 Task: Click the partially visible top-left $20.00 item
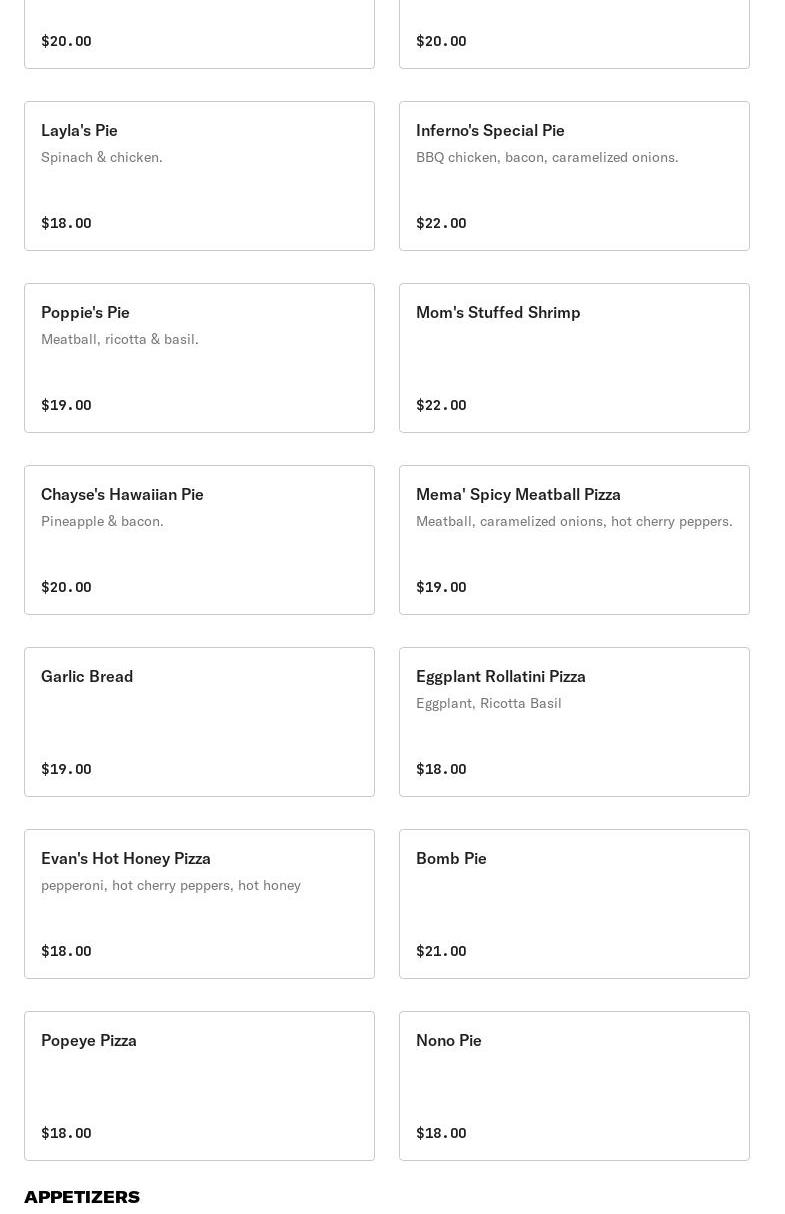click(199, 34)
